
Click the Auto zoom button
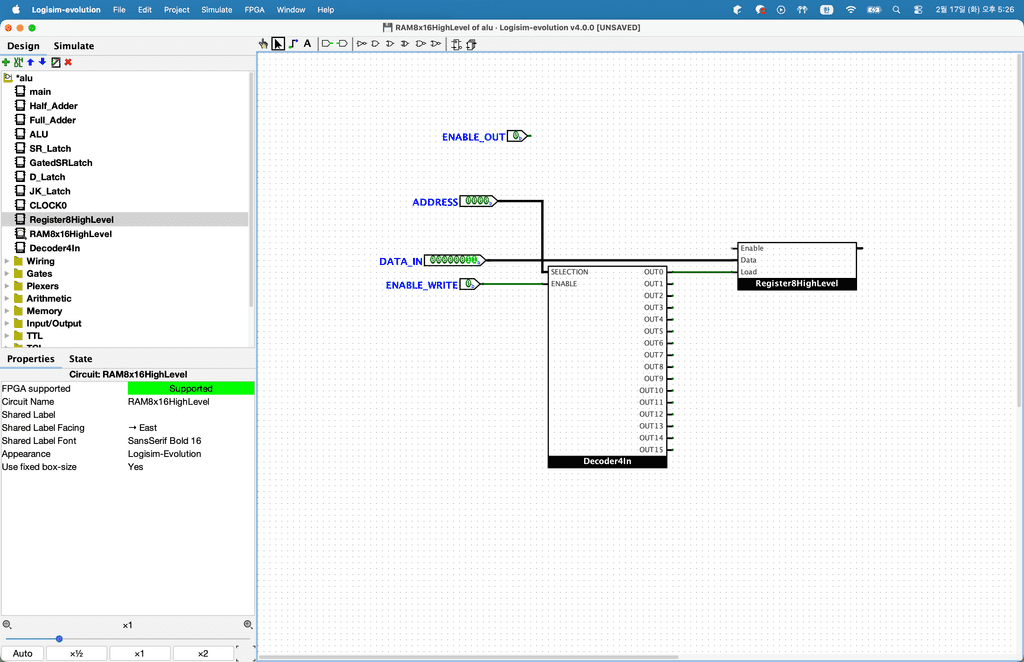[22, 653]
